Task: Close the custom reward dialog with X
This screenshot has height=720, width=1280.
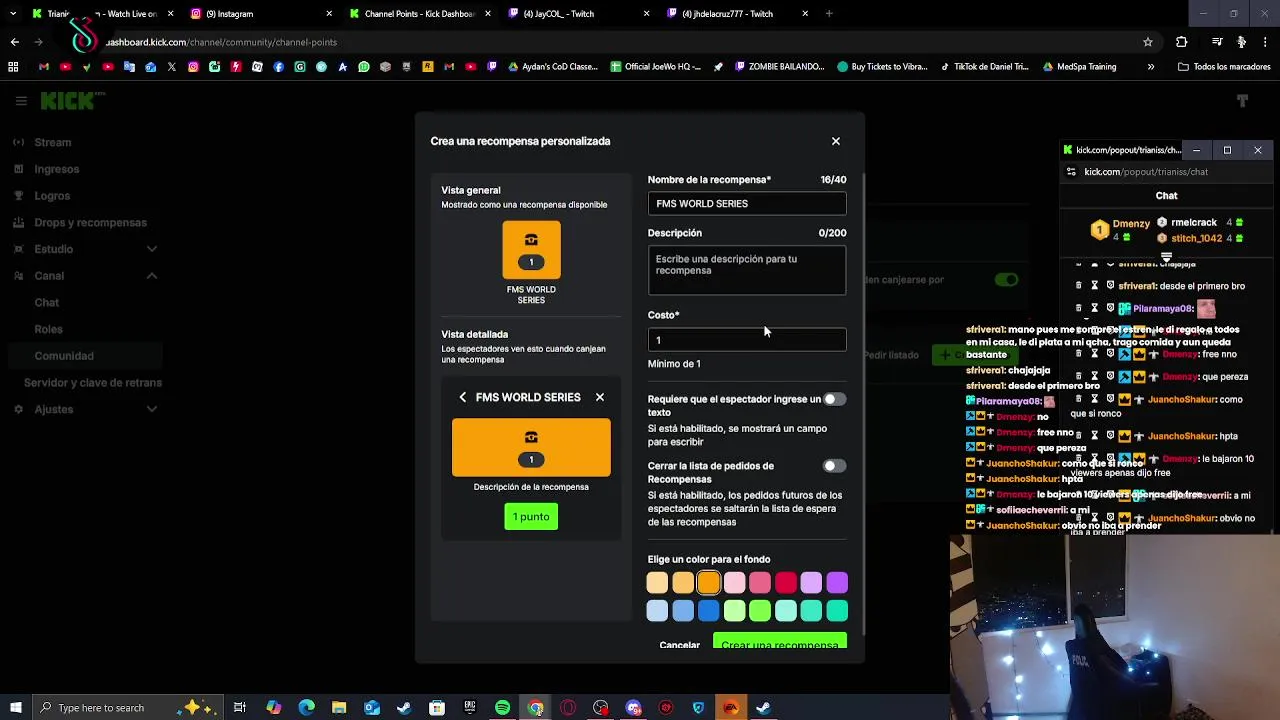Action: pyautogui.click(x=836, y=141)
